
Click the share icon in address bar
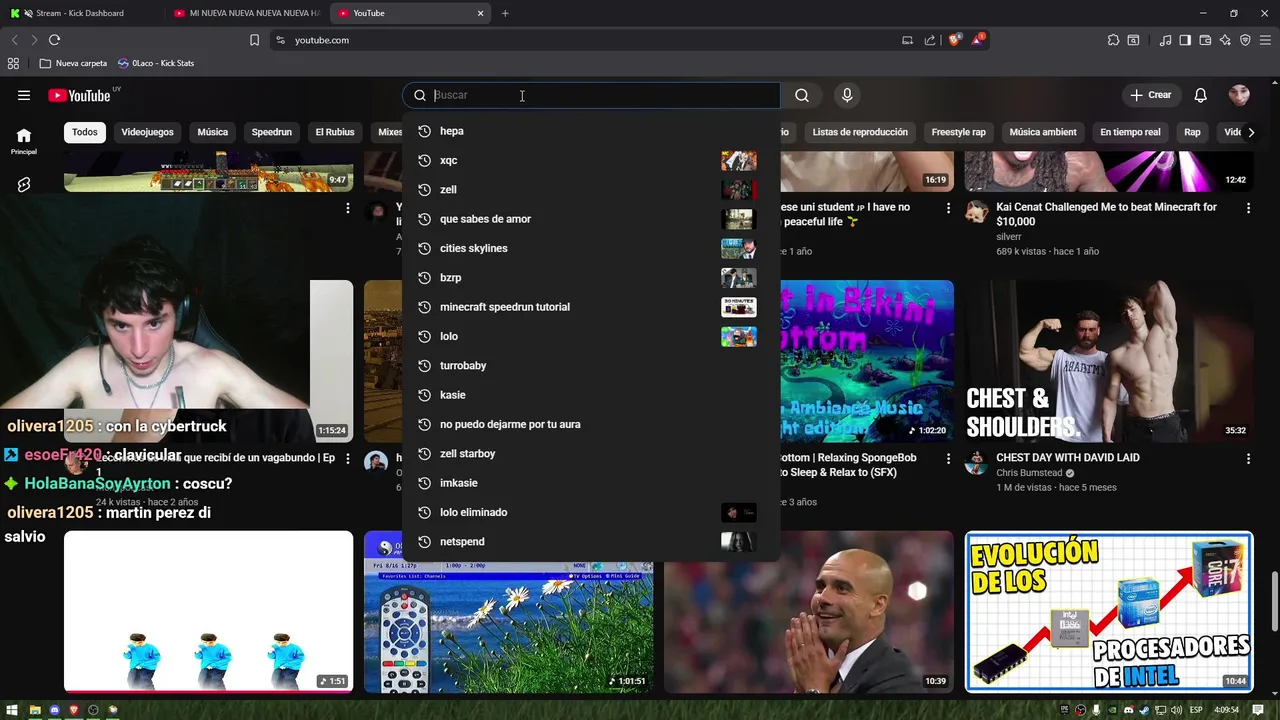pos(930,40)
